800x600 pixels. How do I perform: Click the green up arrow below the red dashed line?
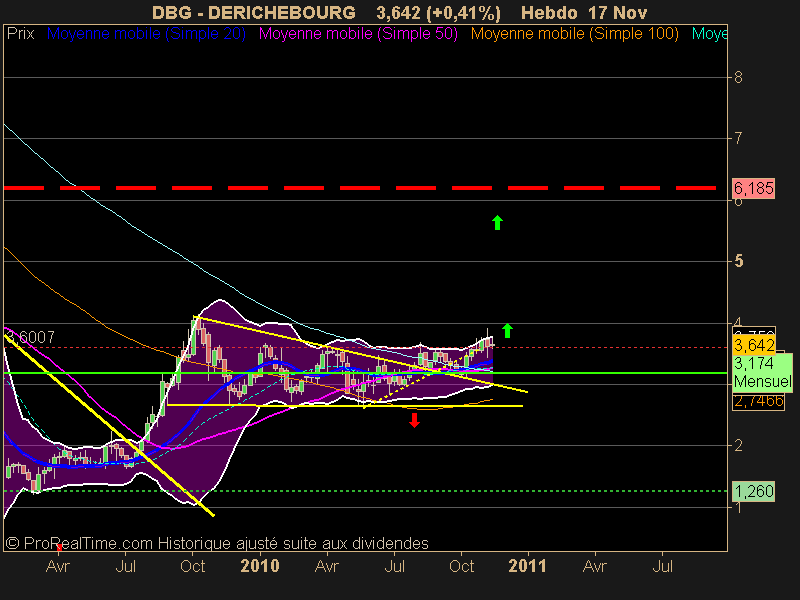click(497, 222)
